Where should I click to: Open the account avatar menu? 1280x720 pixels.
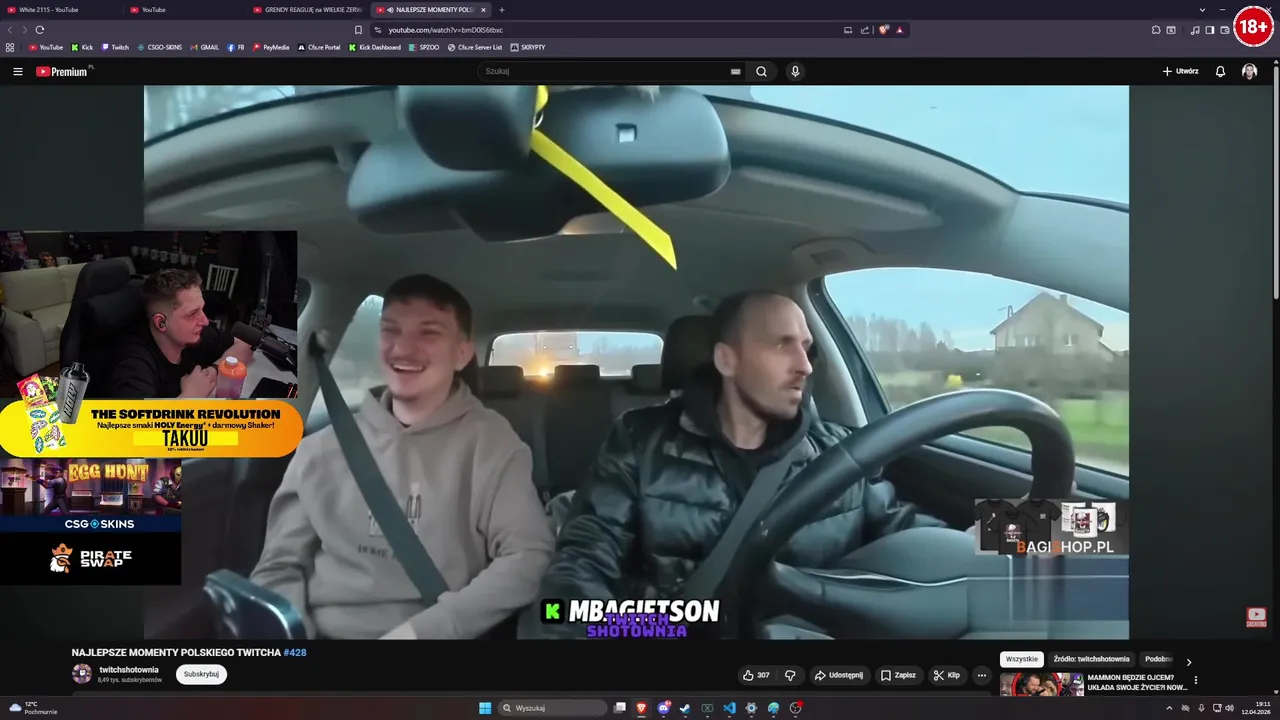pos(1249,71)
